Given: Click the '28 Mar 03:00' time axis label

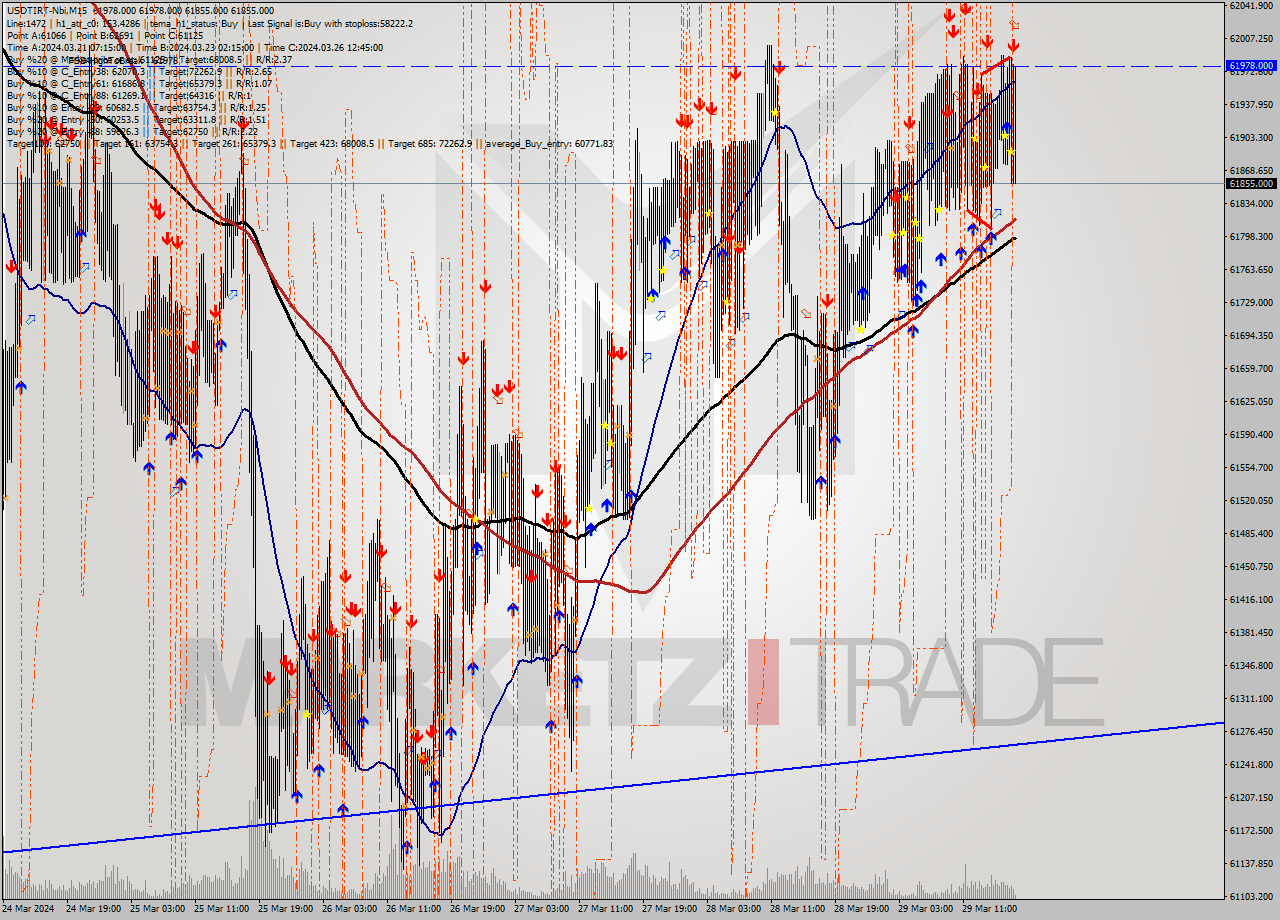Looking at the screenshot, I should click(733, 909).
